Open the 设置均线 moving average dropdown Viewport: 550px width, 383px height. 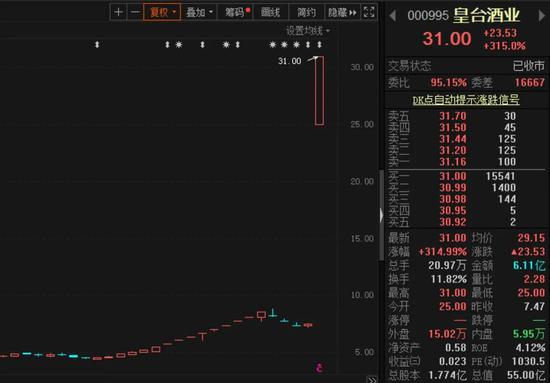point(308,31)
